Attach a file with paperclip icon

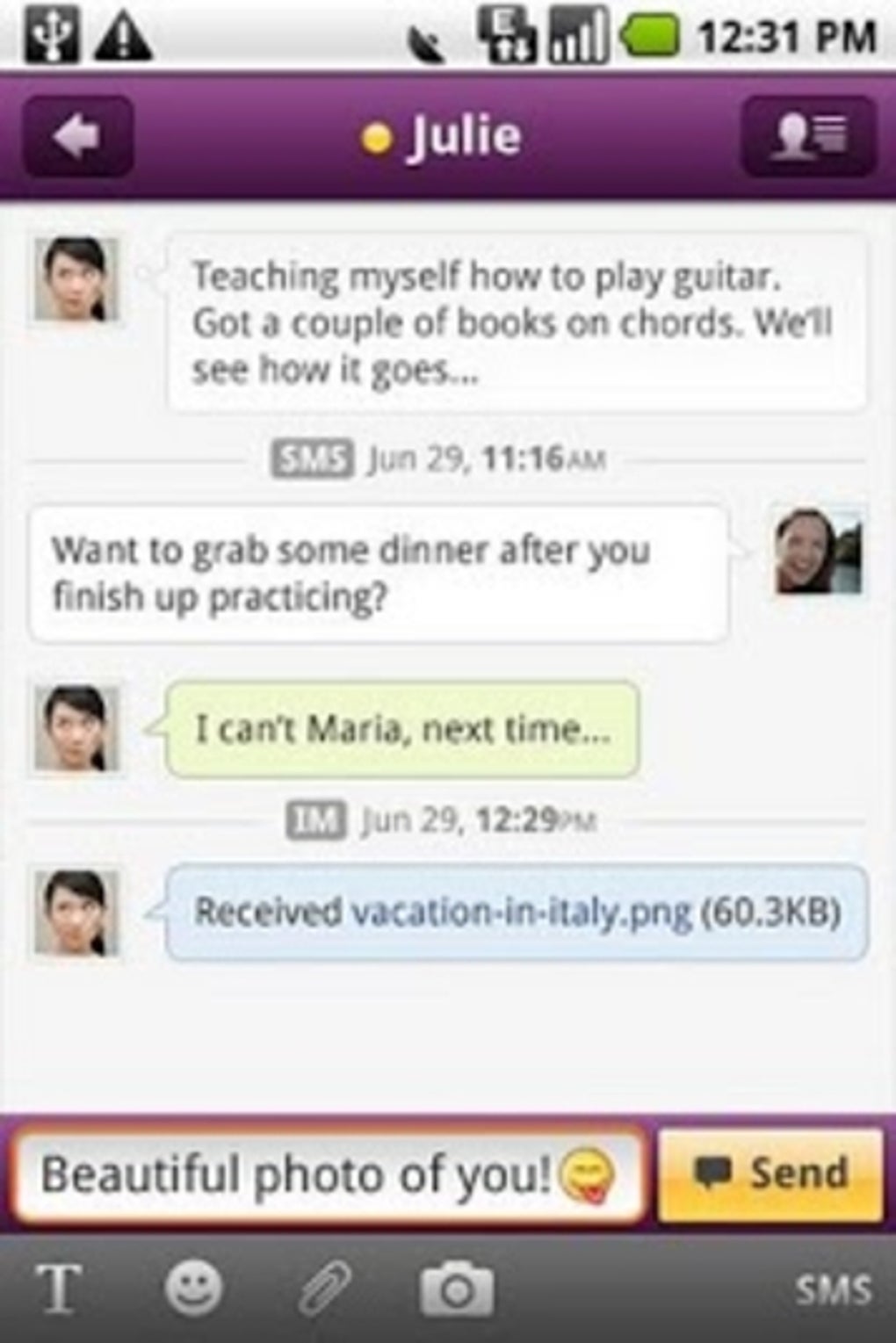325,1289
